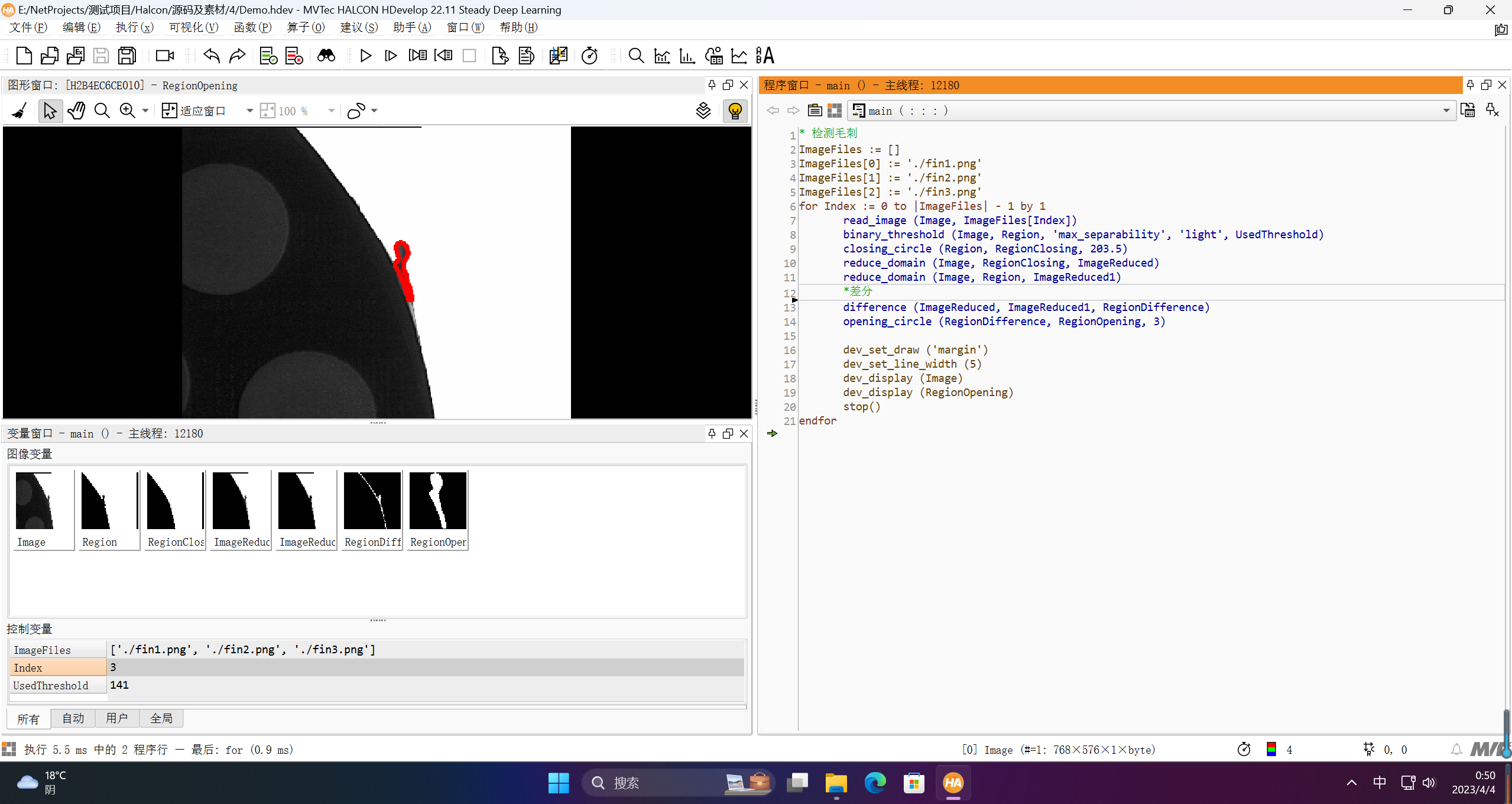Select the pan hand tool
Screen dimensions: 1512x804
point(76,111)
